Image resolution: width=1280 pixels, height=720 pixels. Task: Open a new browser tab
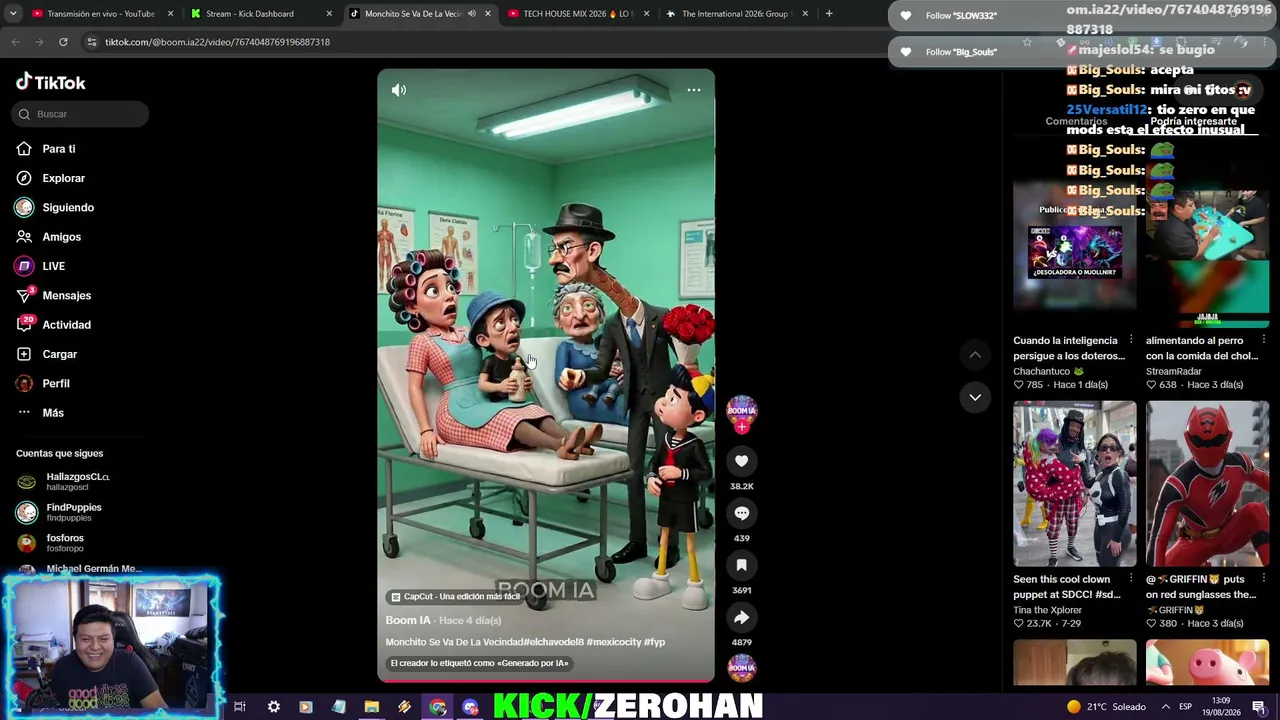tap(829, 14)
